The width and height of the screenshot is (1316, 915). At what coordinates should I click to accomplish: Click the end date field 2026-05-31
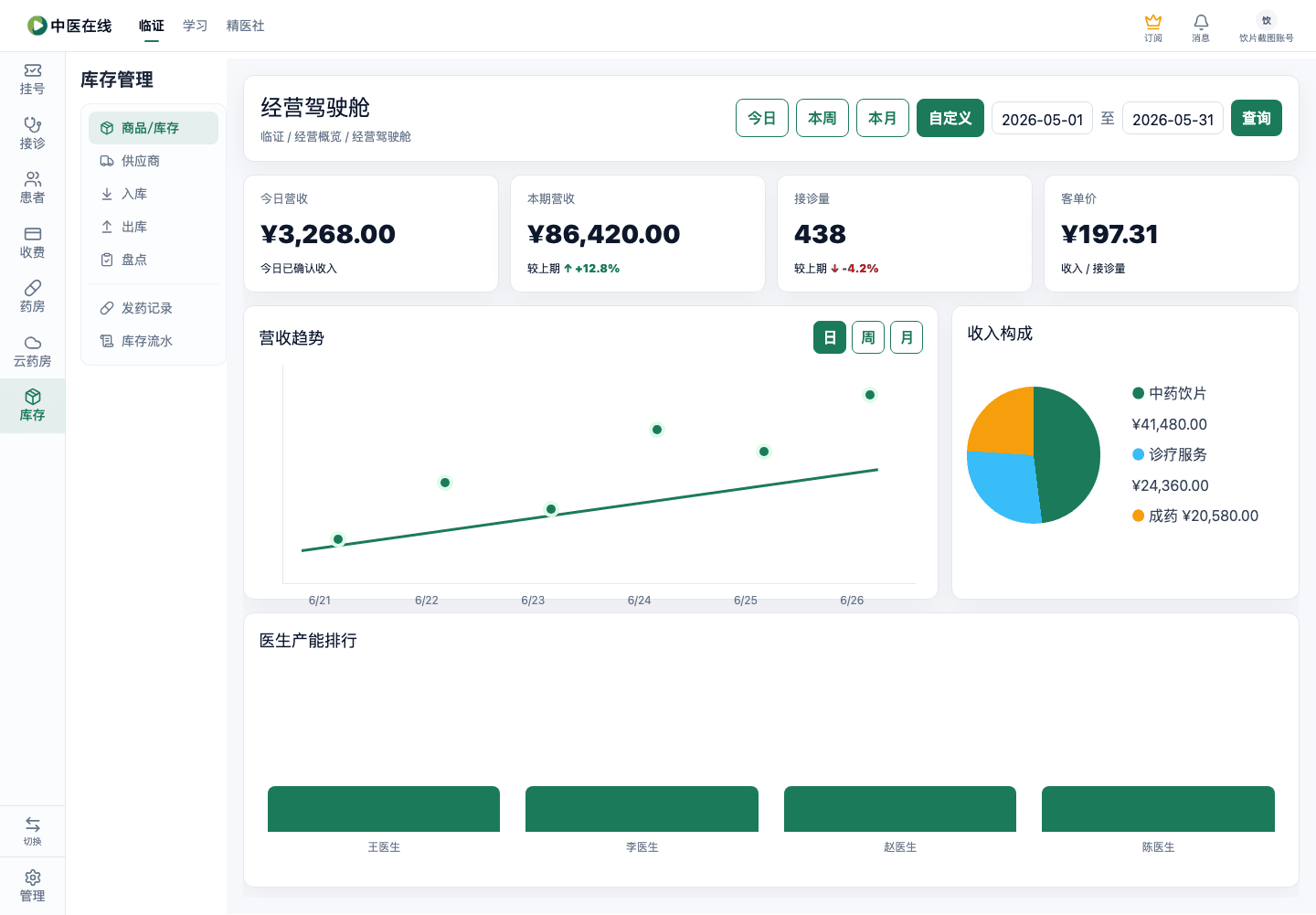click(1173, 119)
